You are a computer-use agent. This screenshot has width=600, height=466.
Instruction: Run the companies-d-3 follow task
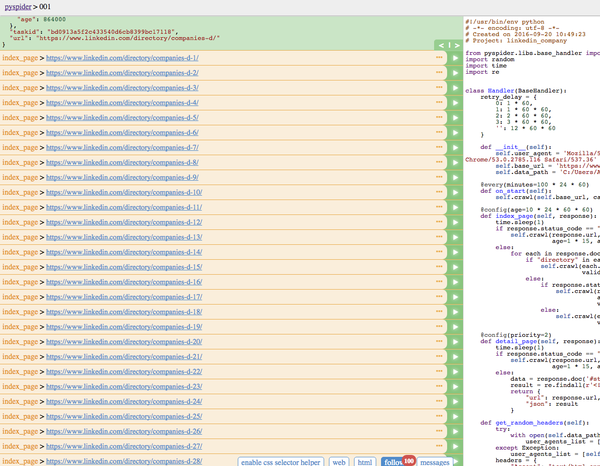click(455, 88)
